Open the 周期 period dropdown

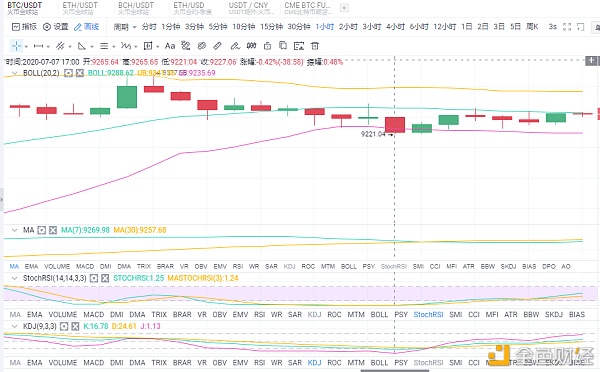[x=125, y=27]
